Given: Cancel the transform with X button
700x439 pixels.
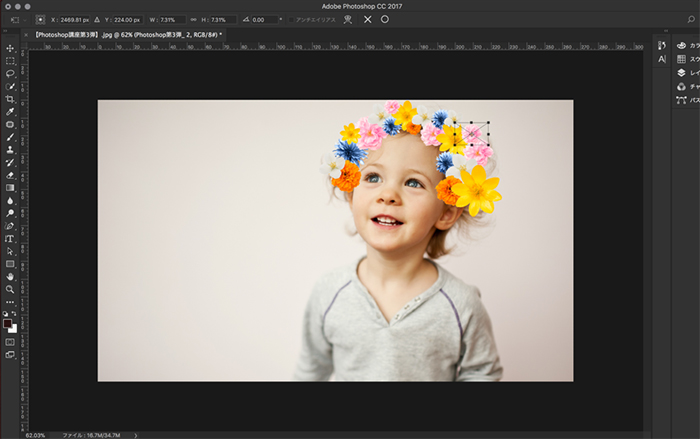Looking at the screenshot, I should [367, 20].
